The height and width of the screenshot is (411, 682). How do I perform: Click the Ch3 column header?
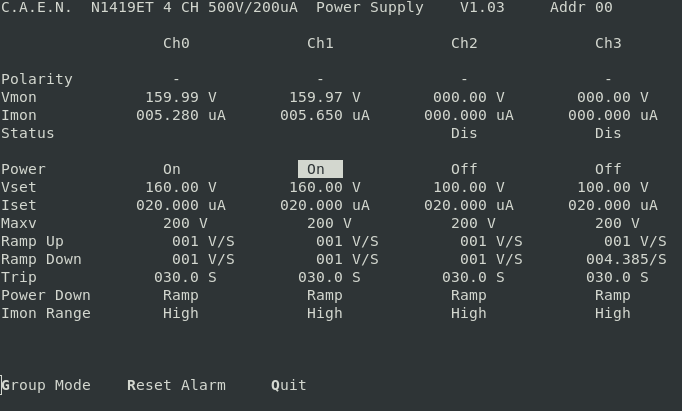608,43
